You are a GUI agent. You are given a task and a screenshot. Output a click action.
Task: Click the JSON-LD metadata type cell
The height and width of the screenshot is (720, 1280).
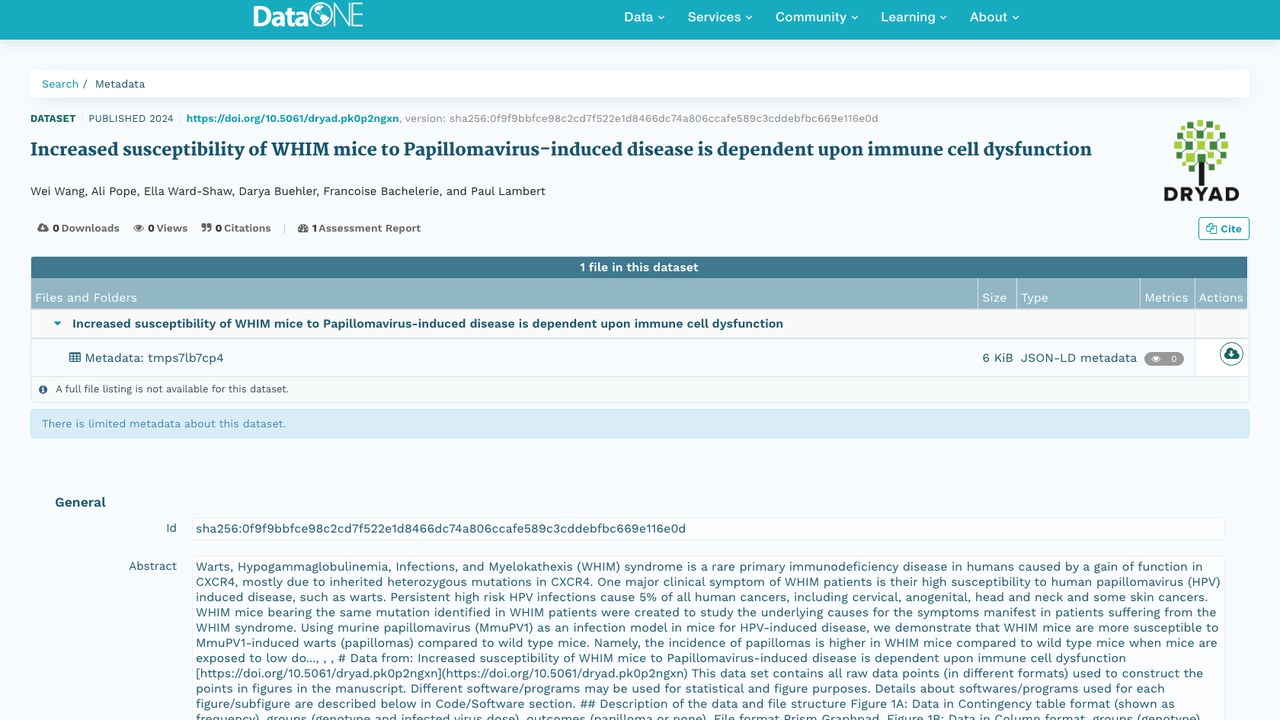[1079, 358]
